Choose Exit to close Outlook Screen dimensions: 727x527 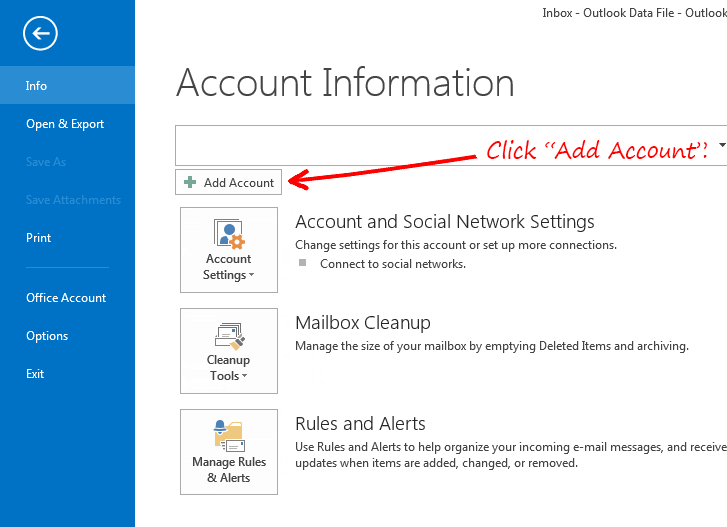(x=35, y=374)
